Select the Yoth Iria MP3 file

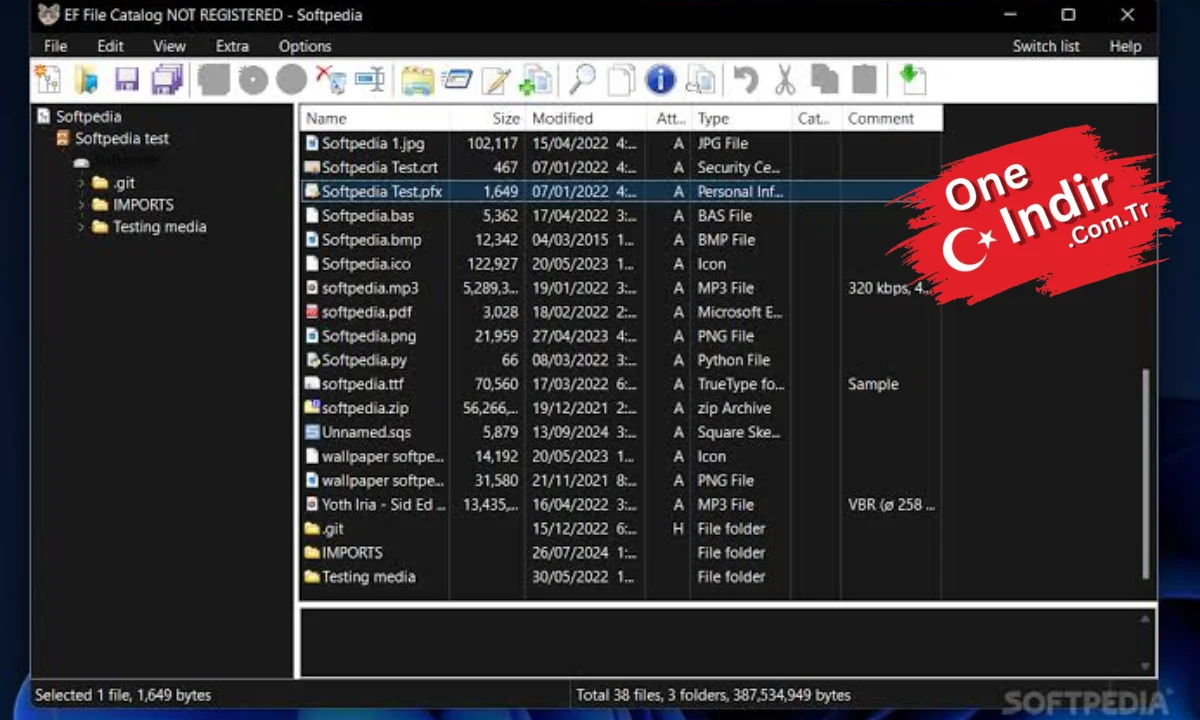[620, 505]
